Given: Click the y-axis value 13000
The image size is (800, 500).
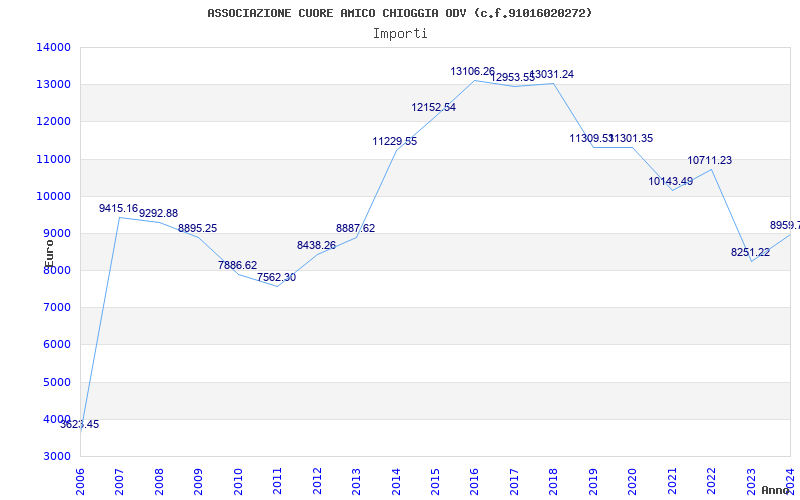Looking at the screenshot, I should point(53,85).
